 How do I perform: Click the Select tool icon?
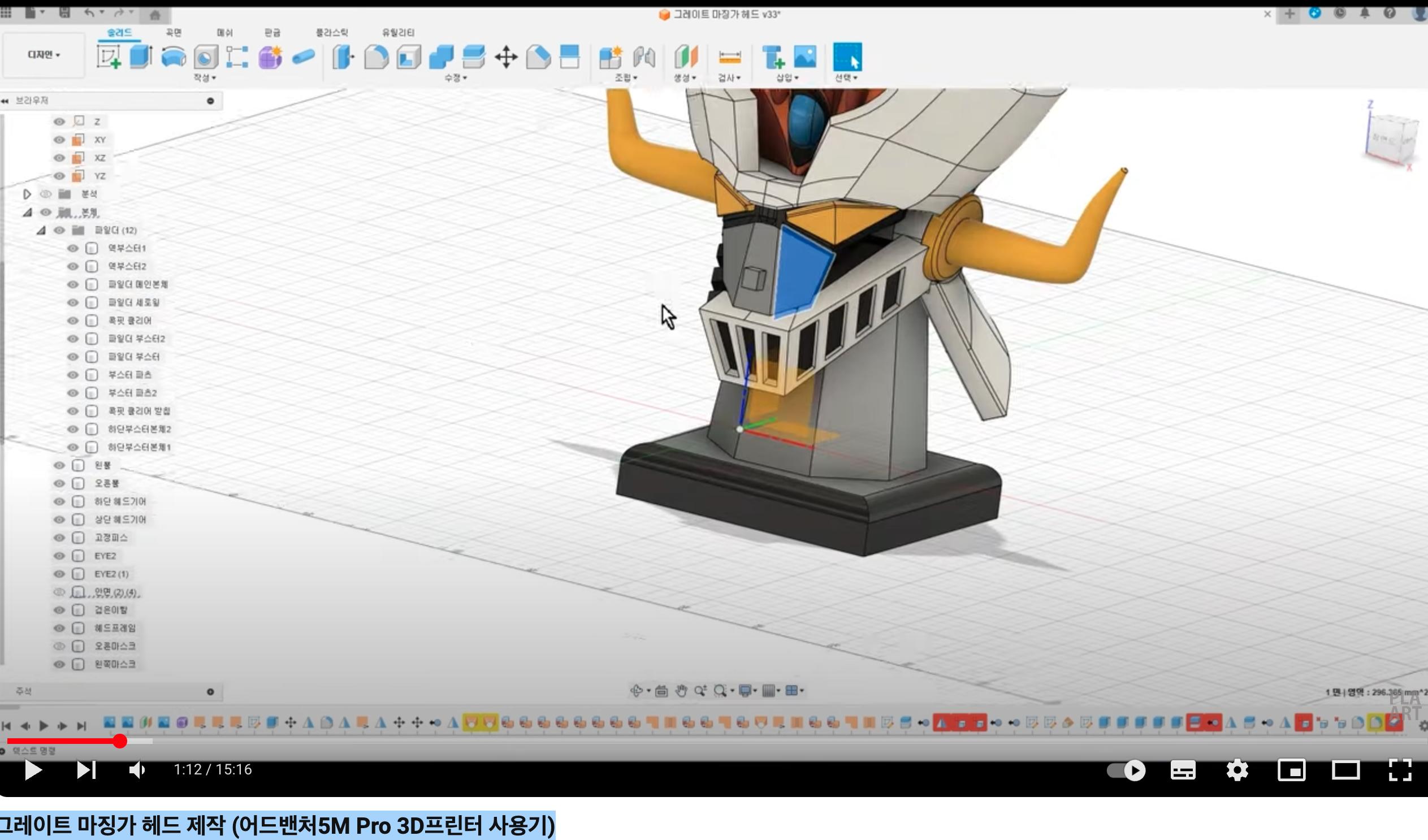[x=848, y=57]
